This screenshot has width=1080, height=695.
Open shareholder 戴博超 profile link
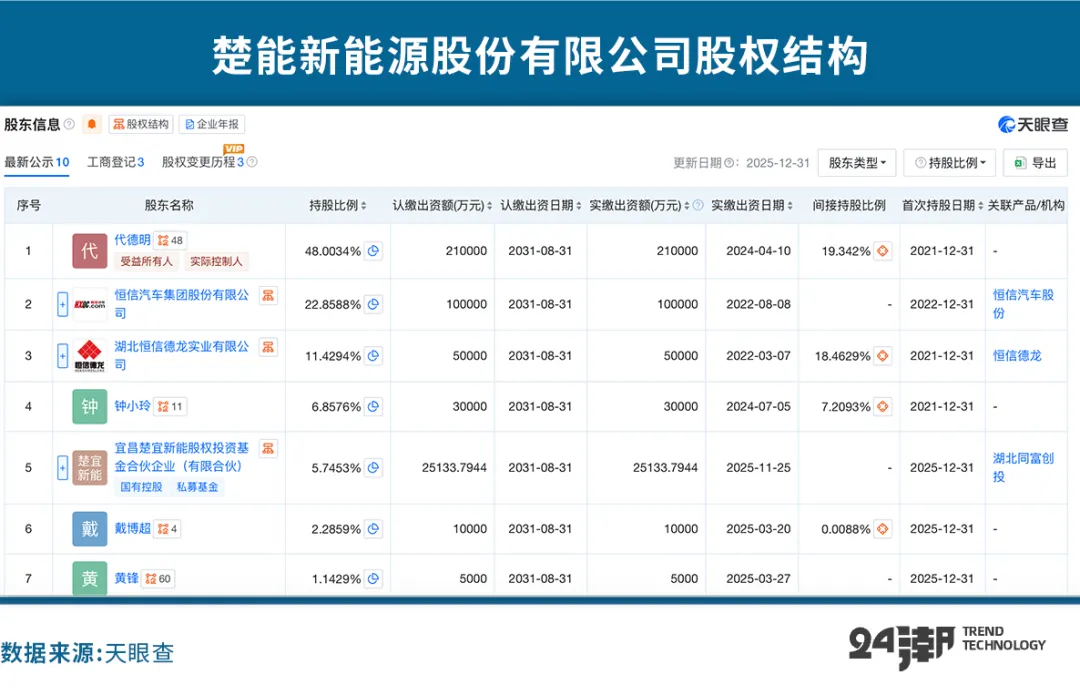tap(132, 528)
